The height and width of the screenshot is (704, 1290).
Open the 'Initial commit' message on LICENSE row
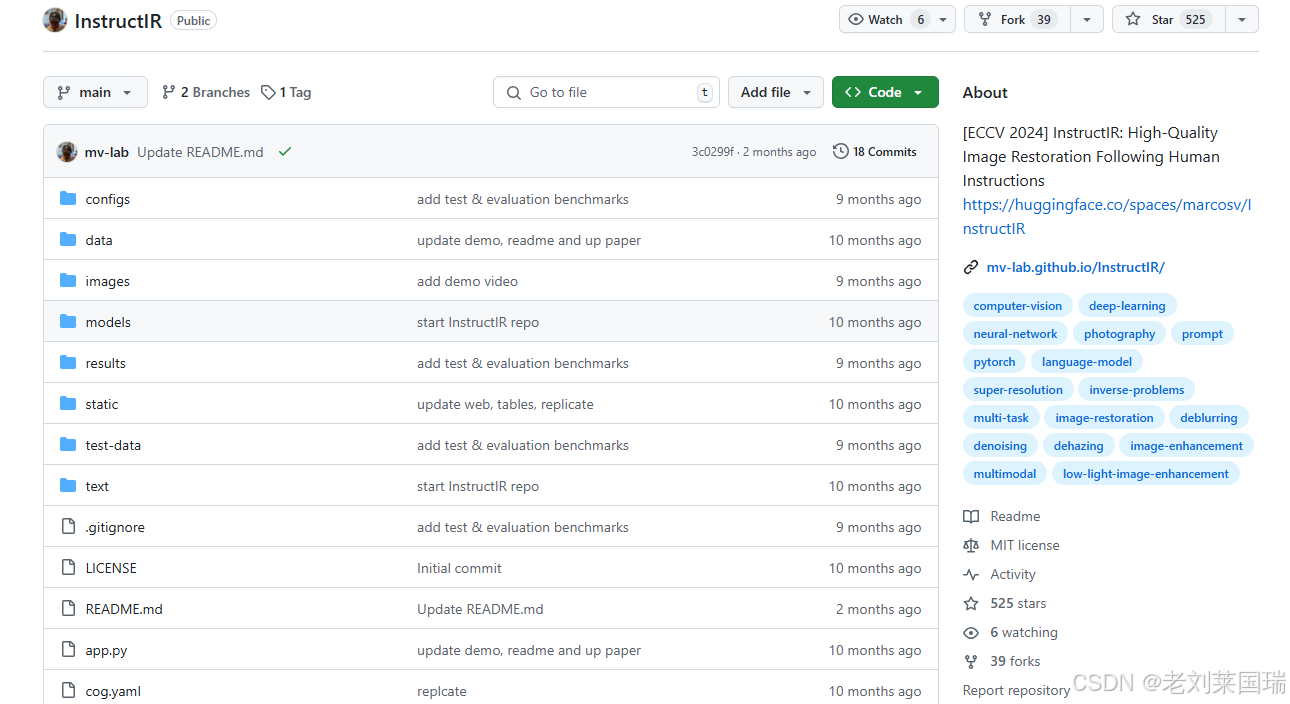tap(459, 568)
